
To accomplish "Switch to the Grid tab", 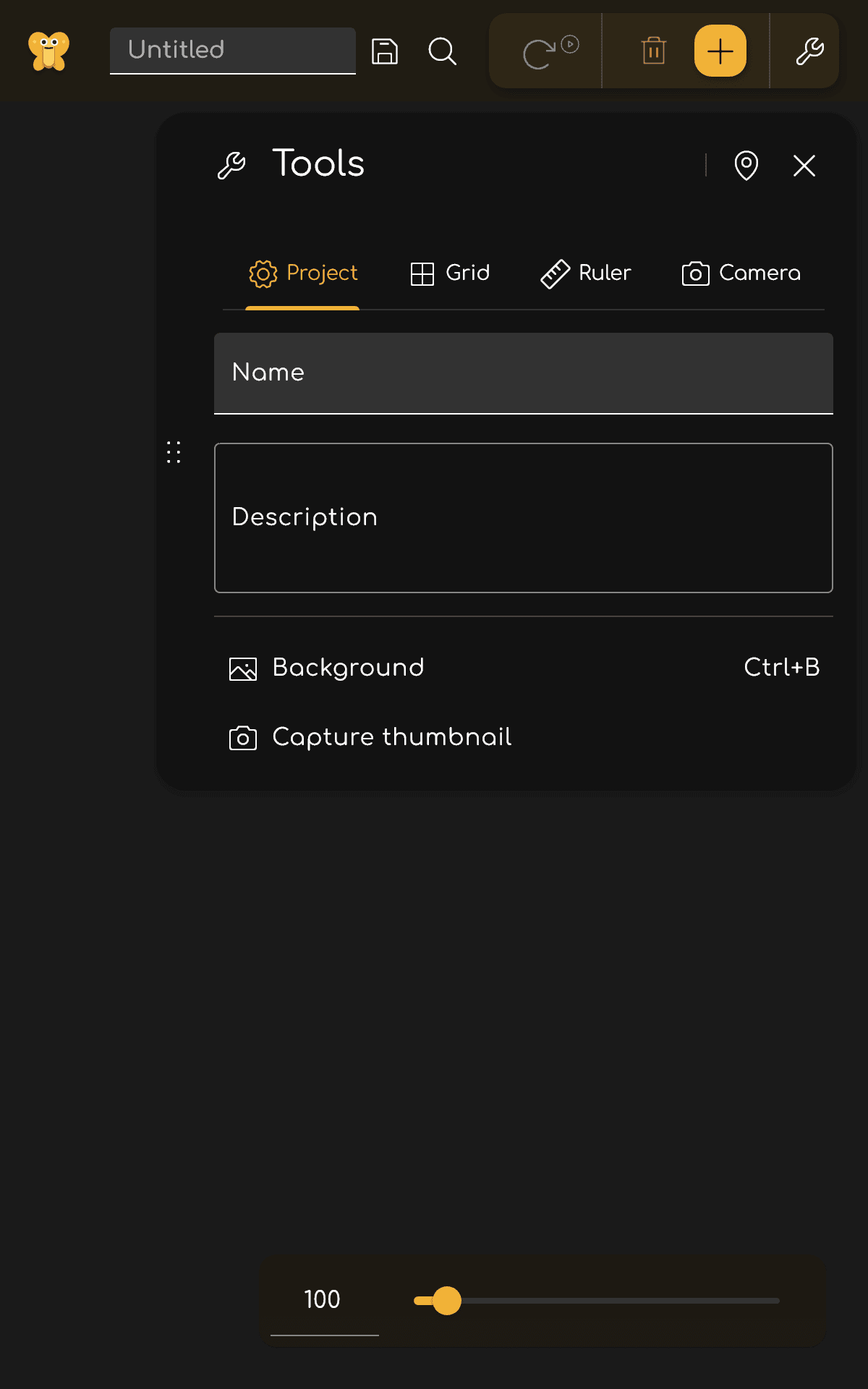I will [450, 273].
